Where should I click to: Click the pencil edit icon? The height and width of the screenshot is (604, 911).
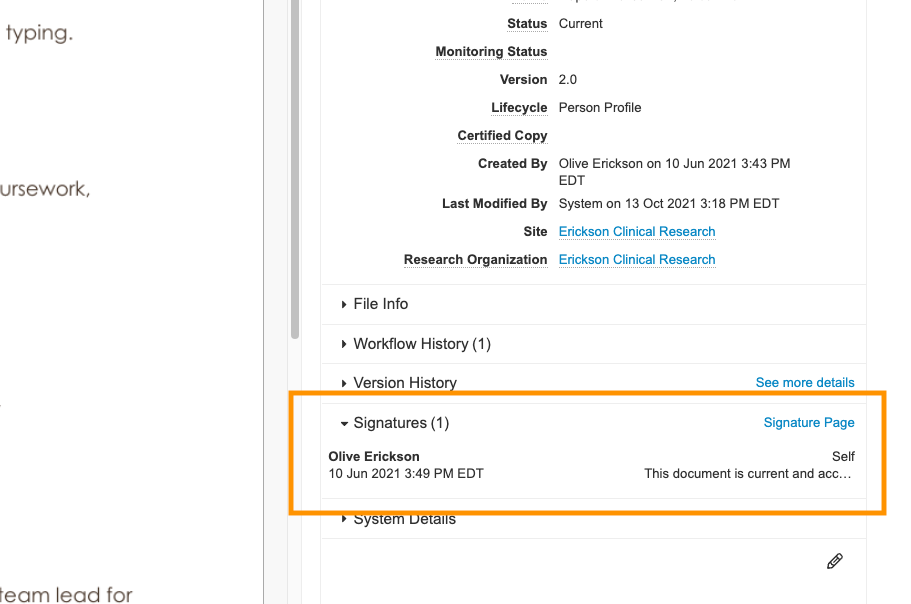(835, 561)
